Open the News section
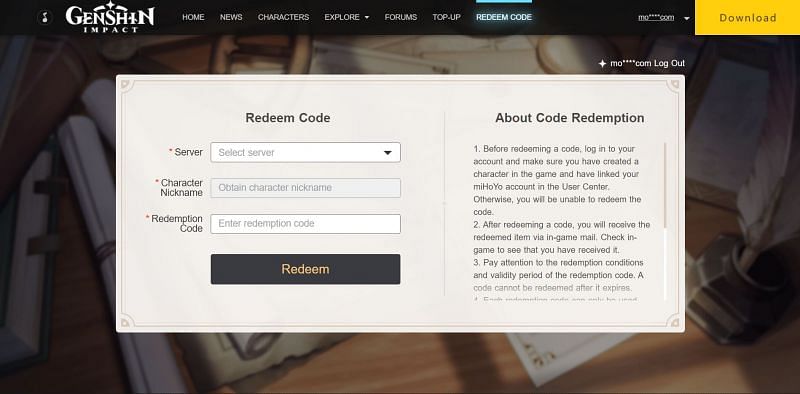800x394 pixels. tap(231, 17)
